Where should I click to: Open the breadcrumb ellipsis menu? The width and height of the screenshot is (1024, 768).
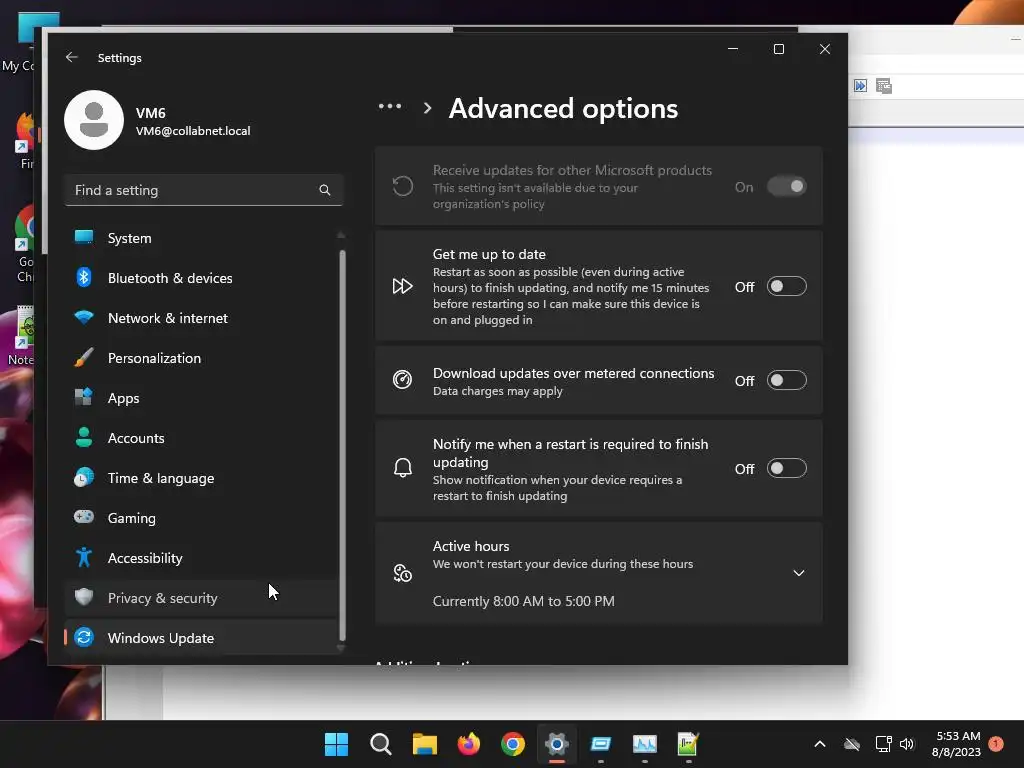point(390,106)
